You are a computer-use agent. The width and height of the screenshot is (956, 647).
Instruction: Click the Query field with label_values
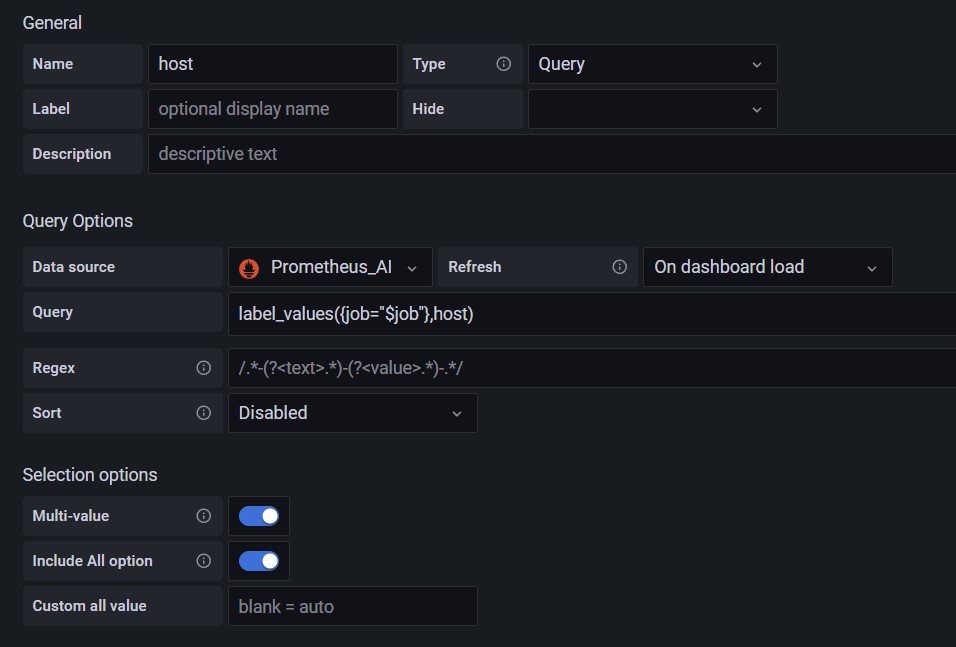[592, 313]
